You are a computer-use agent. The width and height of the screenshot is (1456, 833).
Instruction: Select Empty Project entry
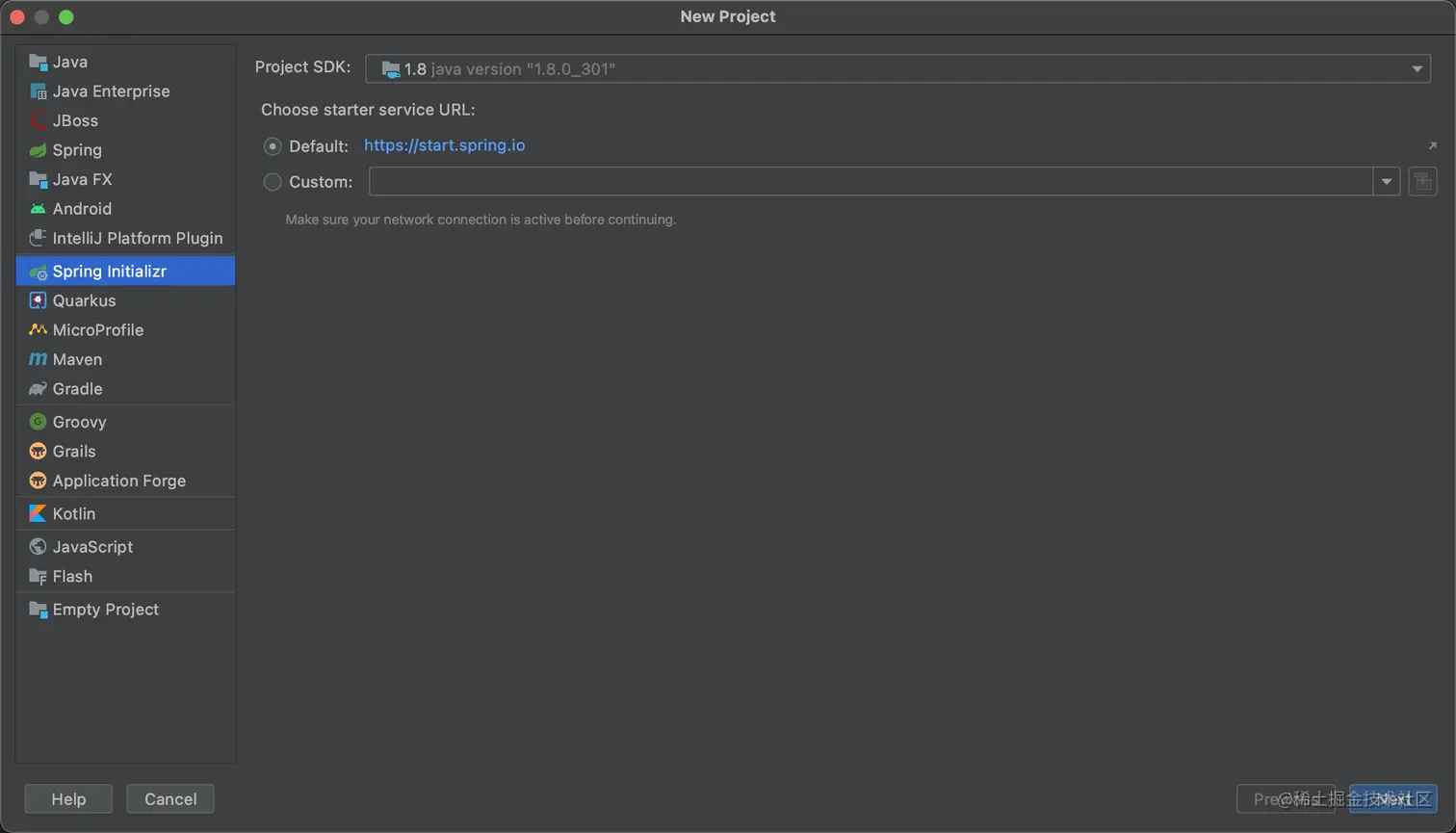[125, 610]
